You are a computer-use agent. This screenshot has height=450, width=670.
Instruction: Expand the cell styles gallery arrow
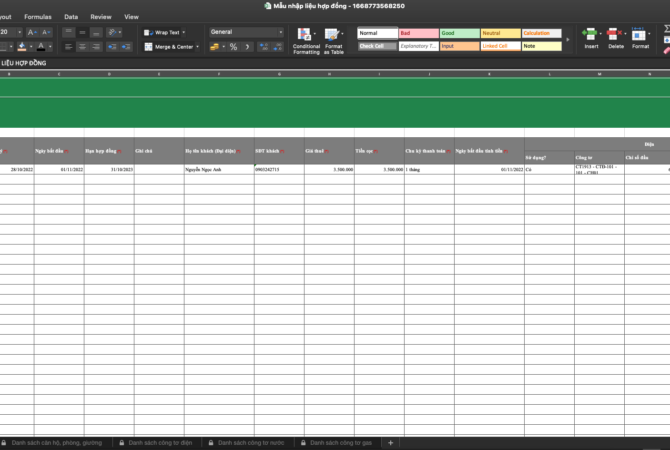pyautogui.click(x=570, y=40)
